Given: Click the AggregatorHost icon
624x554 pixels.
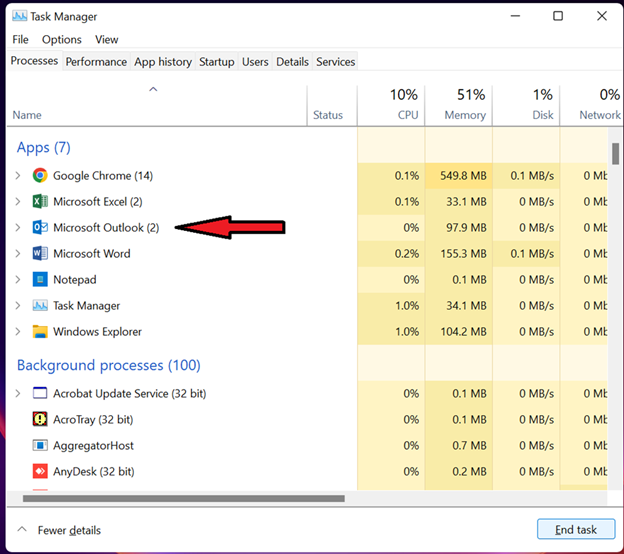Looking at the screenshot, I should click(x=40, y=445).
